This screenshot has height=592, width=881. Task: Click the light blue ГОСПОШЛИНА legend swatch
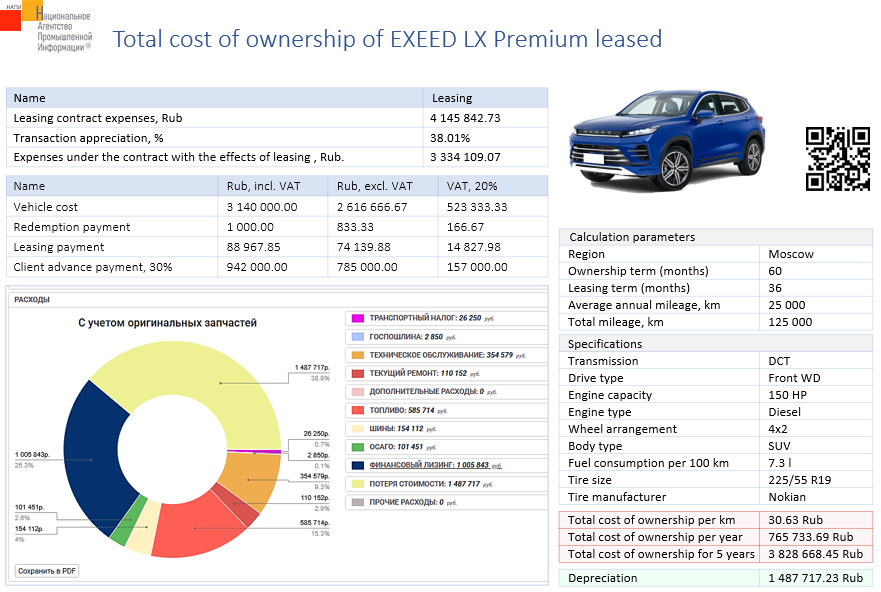[357, 337]
